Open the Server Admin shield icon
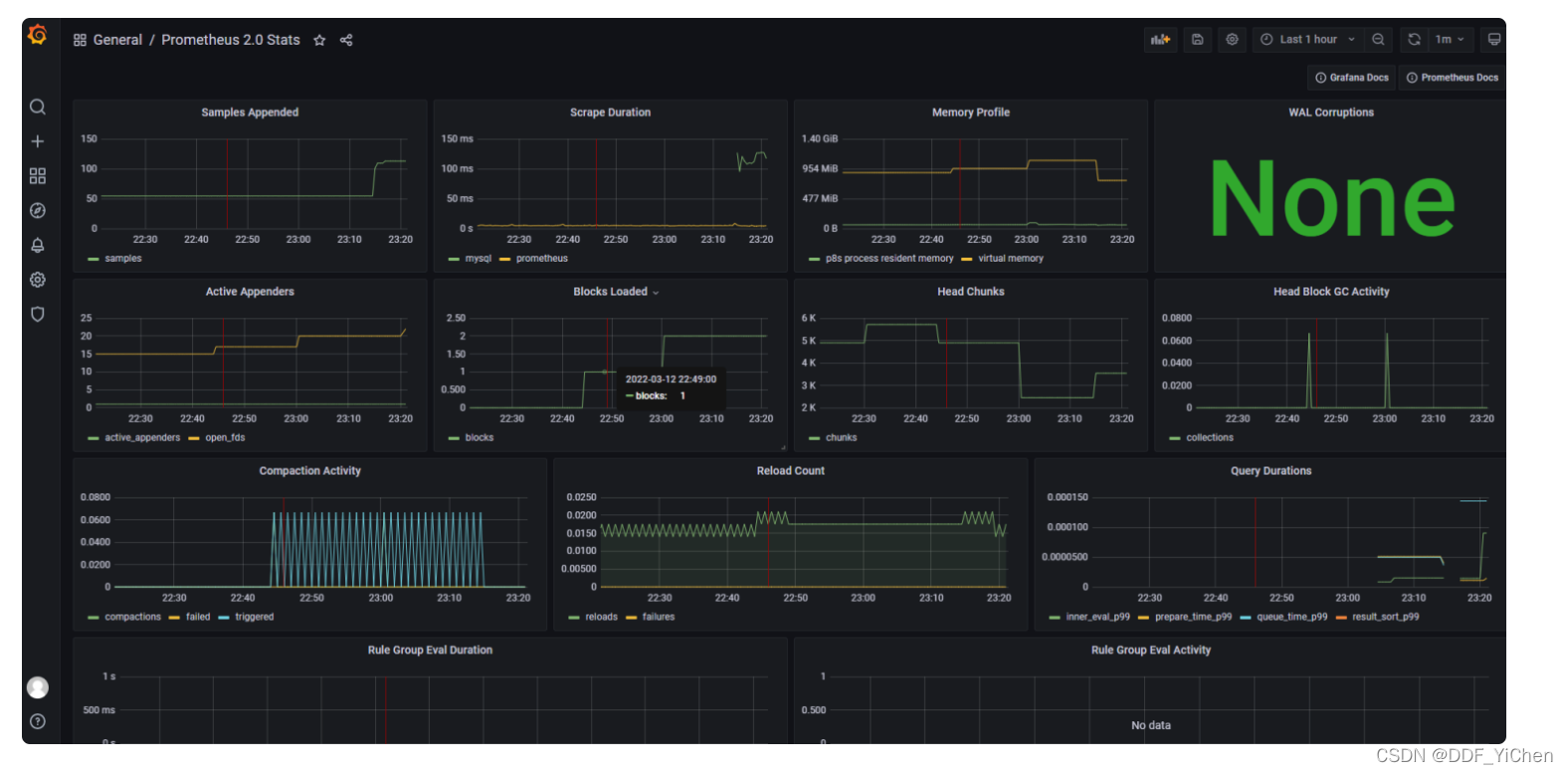 click(38, 314)
